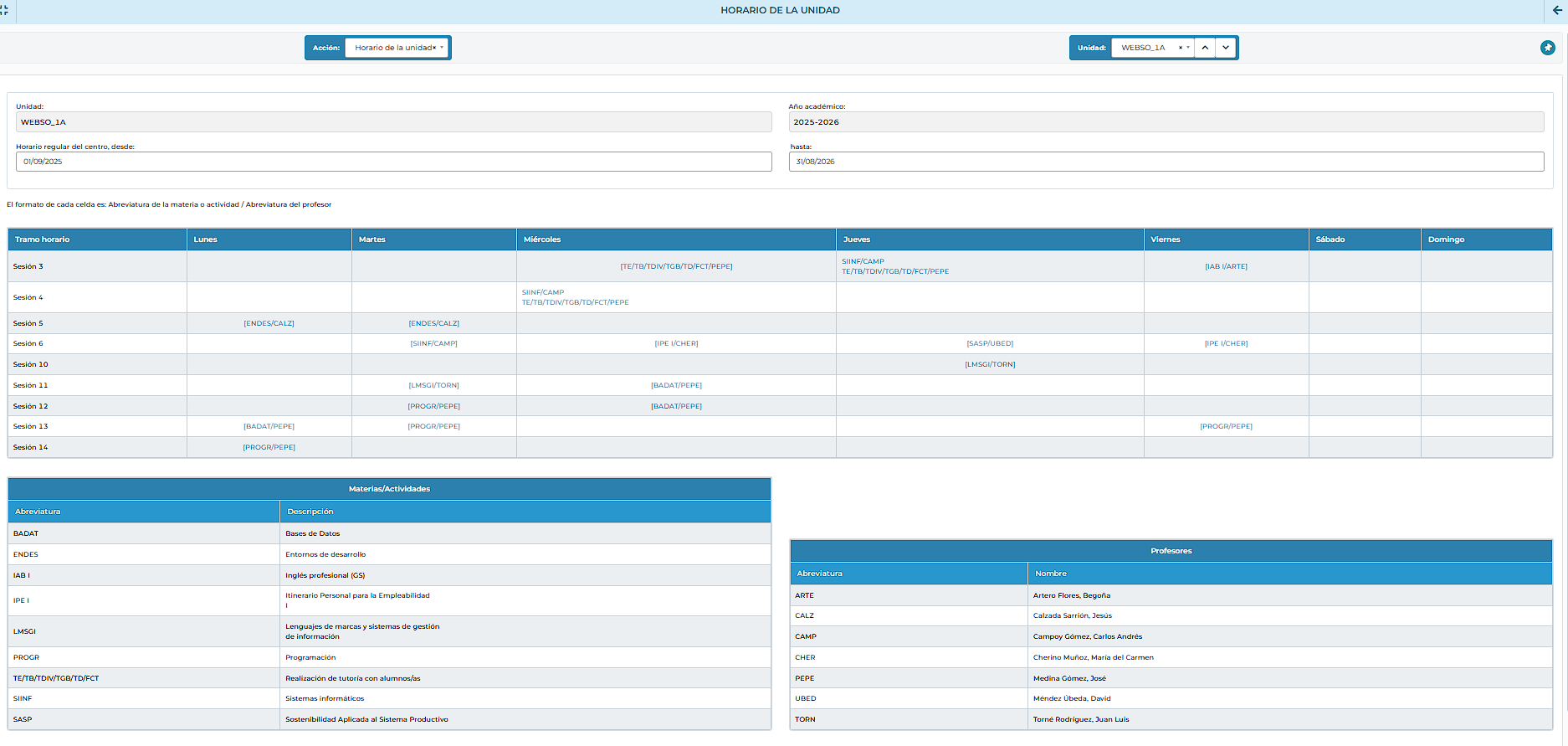
Task: Open IAB I/ARTE entry on Viernes
Action: click(1226, 266)
